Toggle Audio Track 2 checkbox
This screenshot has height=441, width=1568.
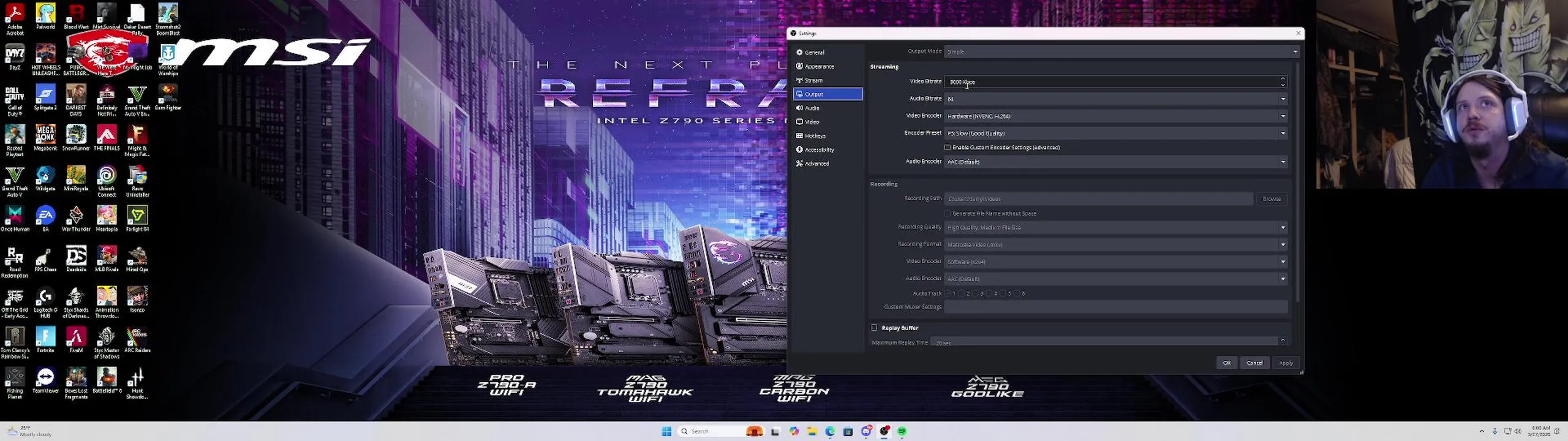click(962, 293)
